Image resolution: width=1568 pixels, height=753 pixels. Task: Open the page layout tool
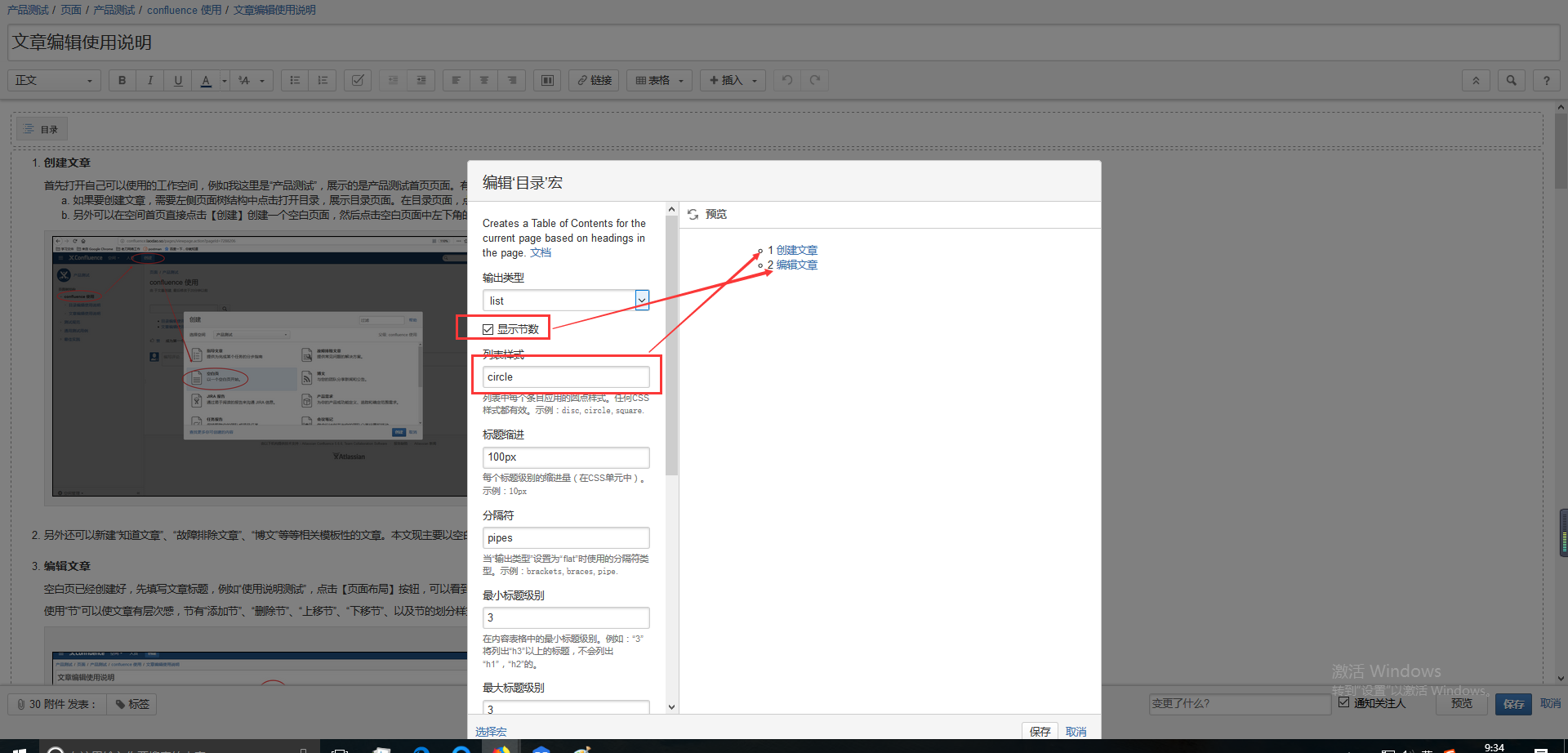[x=546, y=80]
